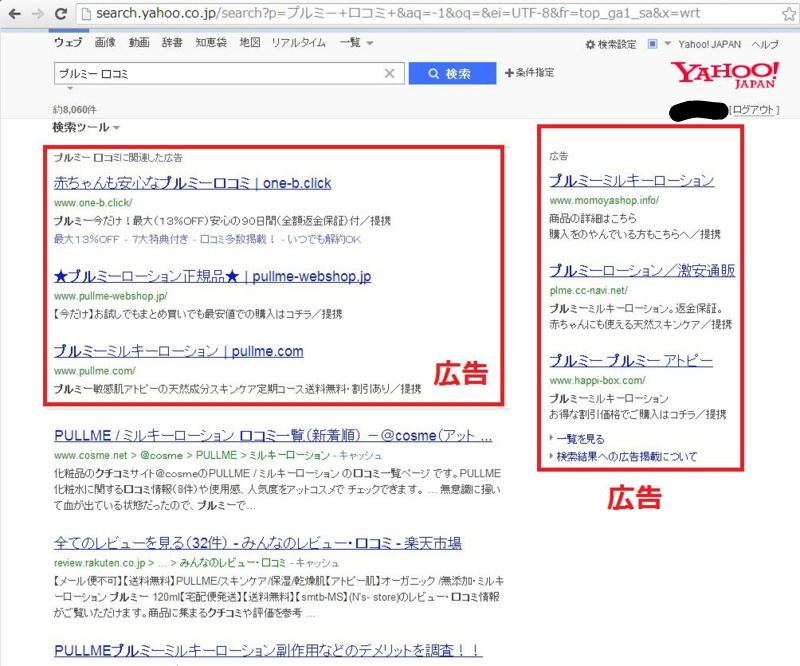Open the 検索ツール dropdown
This screenshot has width=800, height=666.
click(x=86, y=127)
